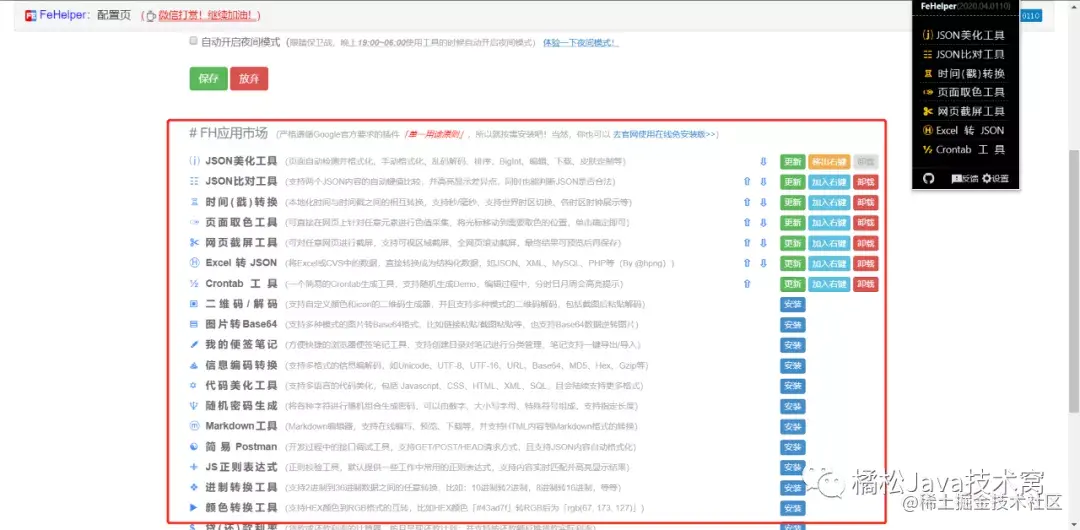This screenshot has width=1080, height=530.
Task: Click the 二维码/解码 row icon
Action: tap(194, 304)
